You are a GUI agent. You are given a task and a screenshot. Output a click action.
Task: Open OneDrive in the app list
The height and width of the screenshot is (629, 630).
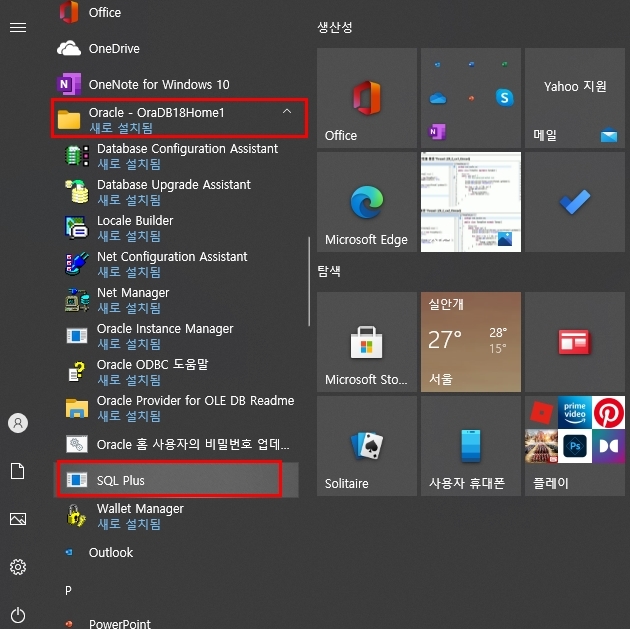click(x=176, y=49)
